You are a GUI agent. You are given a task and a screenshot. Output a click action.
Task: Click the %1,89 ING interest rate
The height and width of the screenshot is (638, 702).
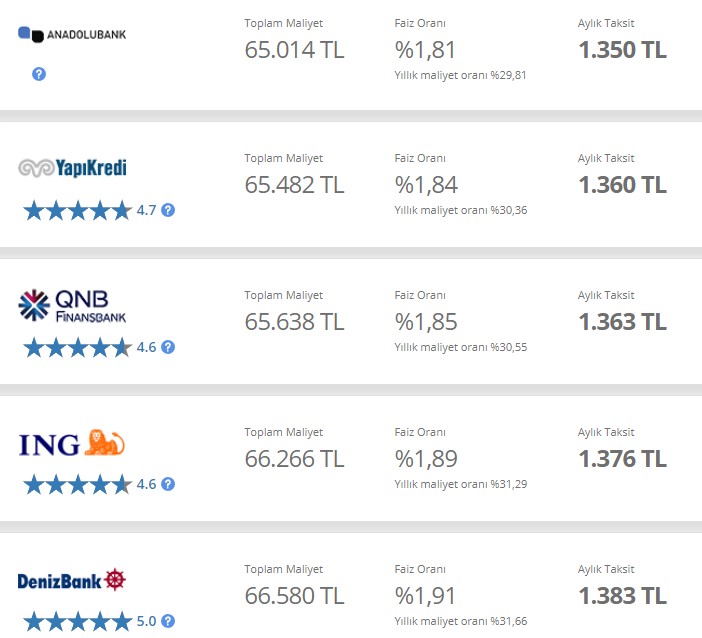point(426,459)
